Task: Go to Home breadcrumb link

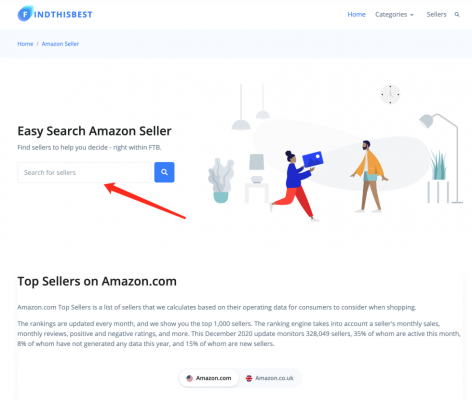Action: (25, 44)
